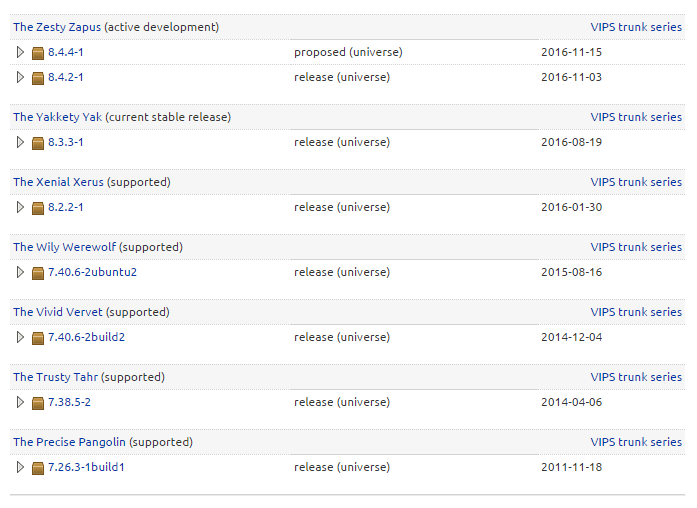Click the package icon beside 8.4.4-1

click(38, 53)
